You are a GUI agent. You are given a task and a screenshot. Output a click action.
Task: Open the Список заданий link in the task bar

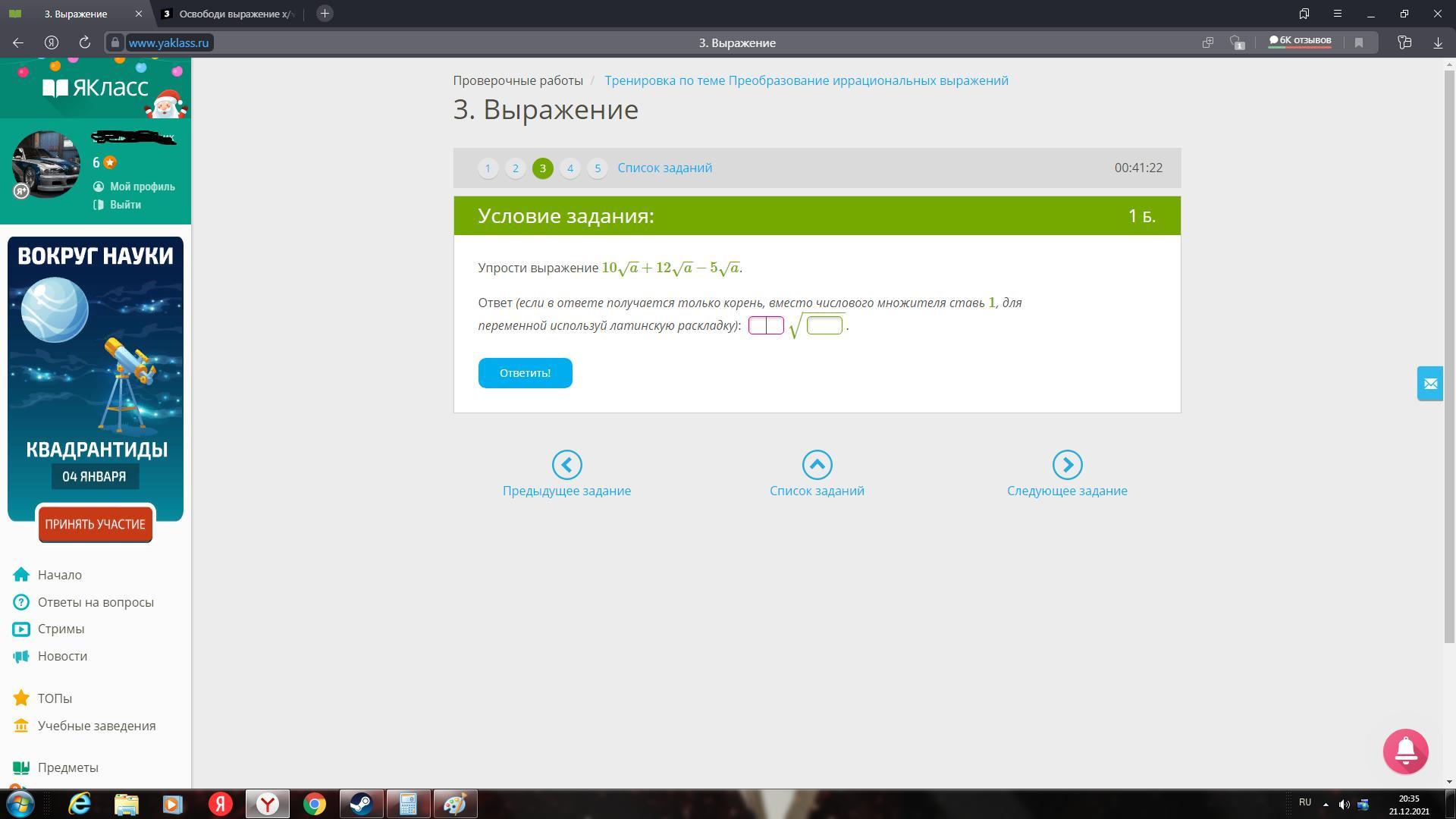coord(664,168)
